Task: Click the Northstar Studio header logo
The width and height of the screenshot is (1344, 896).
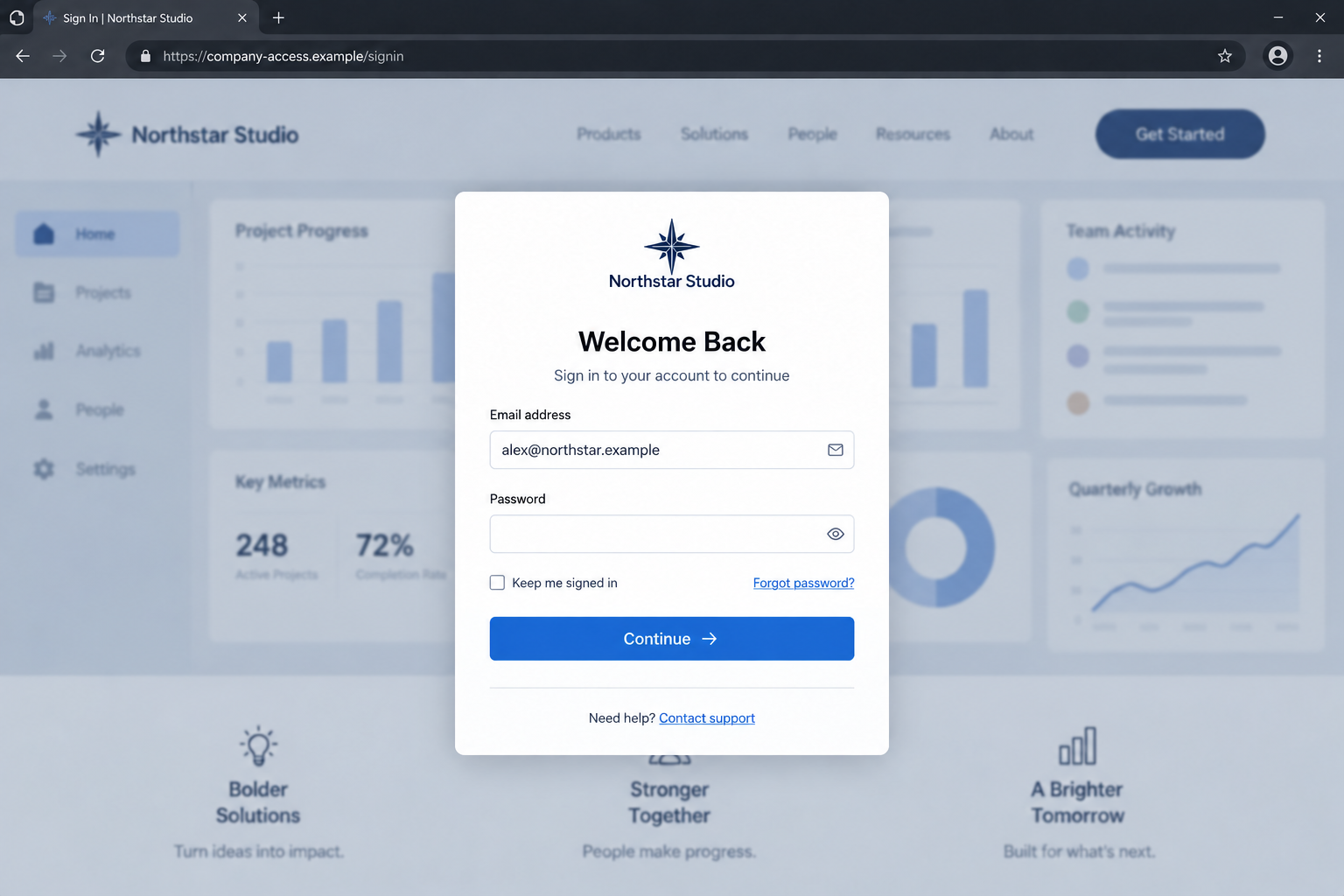Action: pos(187,134)
